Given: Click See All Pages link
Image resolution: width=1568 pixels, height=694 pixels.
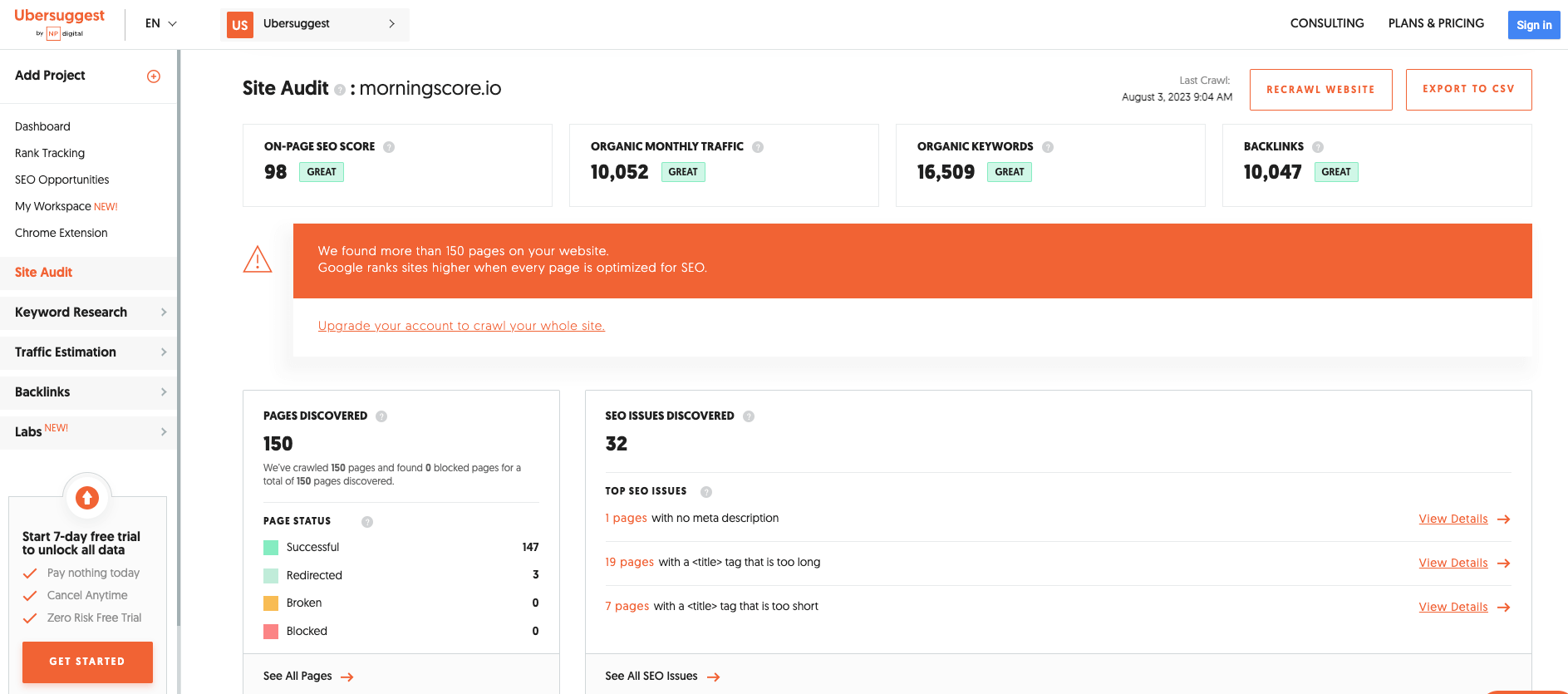Looking at the screenshot, I should point(297,677).
